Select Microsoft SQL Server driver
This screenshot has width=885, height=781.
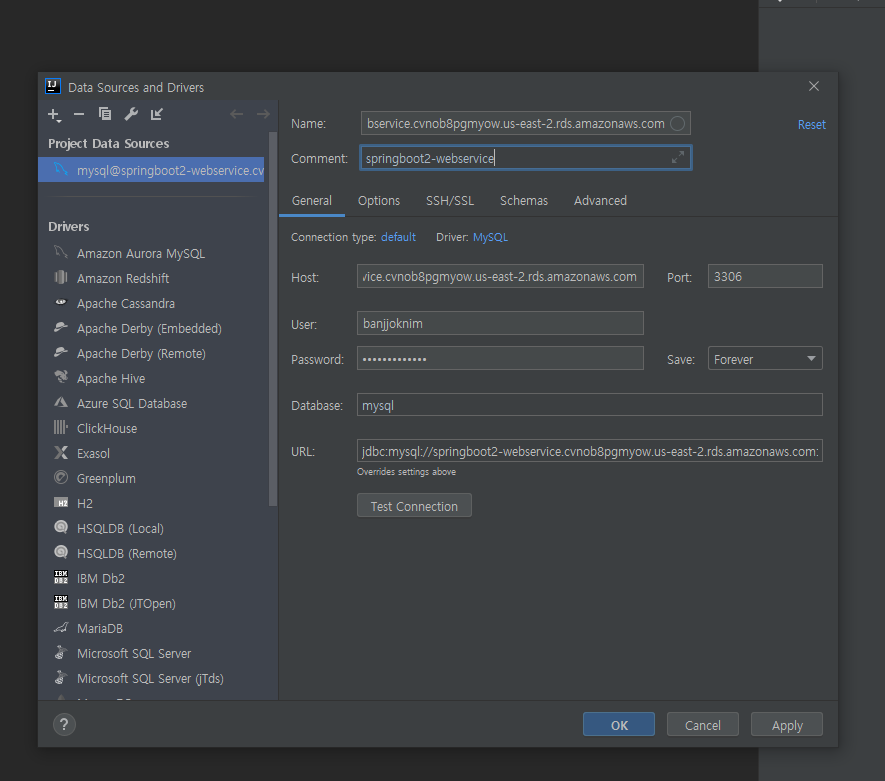pos(134,653)
